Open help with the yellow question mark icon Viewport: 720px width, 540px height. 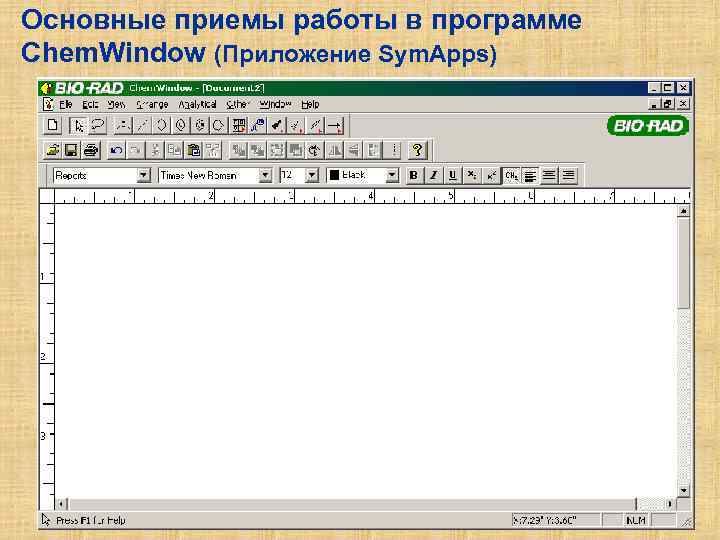417,150
